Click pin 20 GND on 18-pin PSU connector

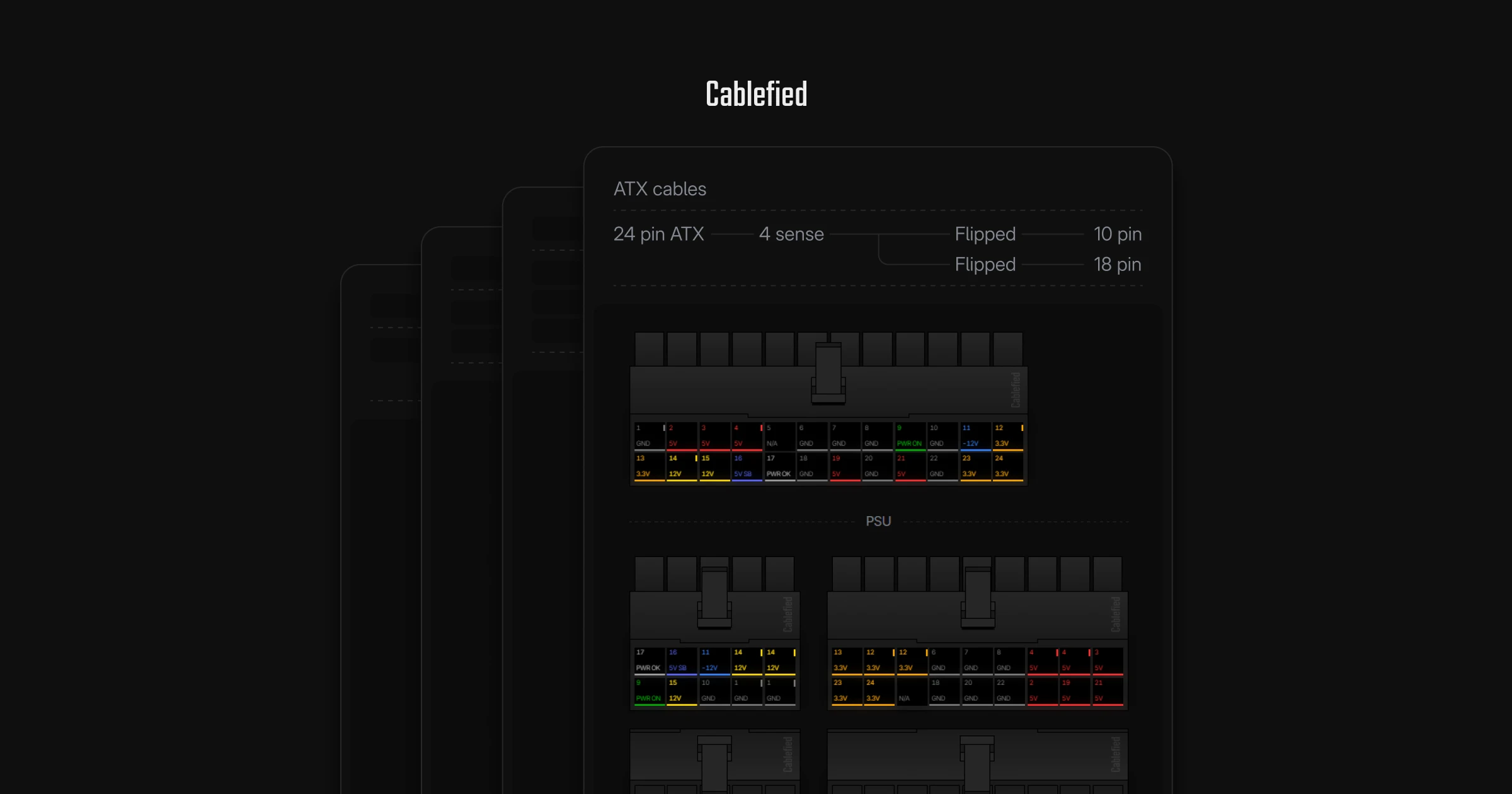[978, 691]
